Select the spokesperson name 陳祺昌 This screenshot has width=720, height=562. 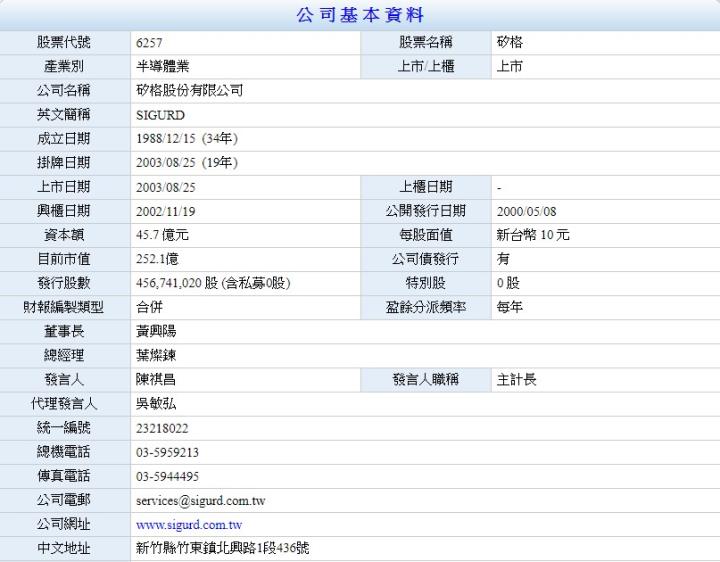pyautogui.click(x=156, y=380)
